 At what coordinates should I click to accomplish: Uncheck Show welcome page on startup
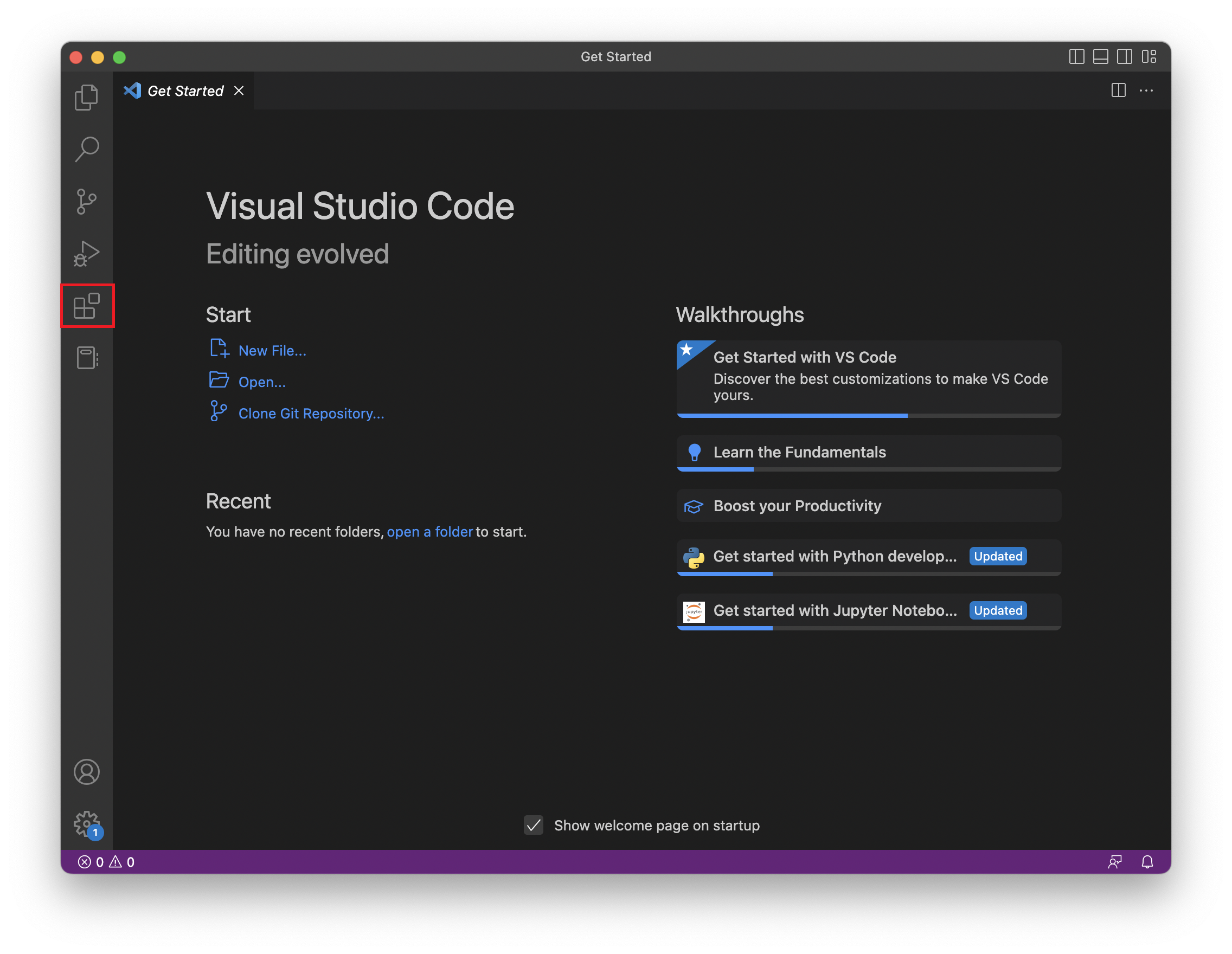[533, 825]
